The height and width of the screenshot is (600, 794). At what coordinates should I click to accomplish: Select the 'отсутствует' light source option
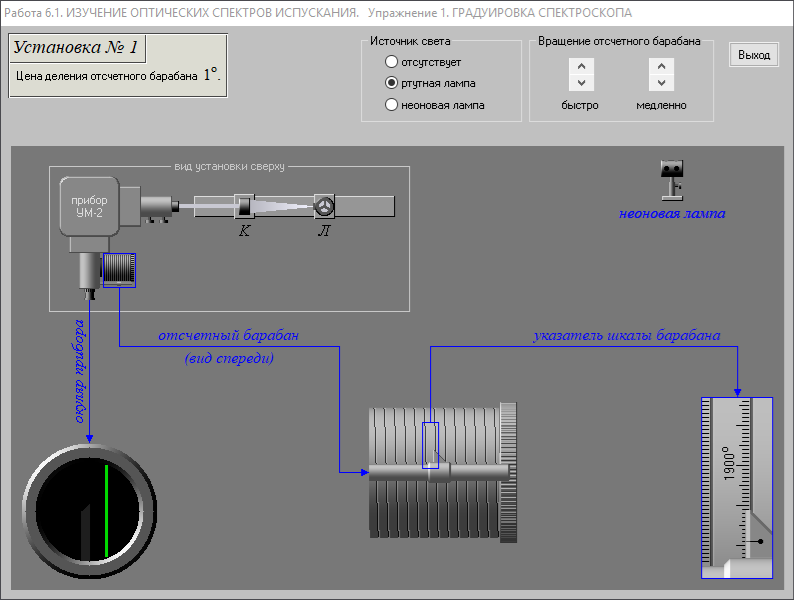tap(392, 62)
